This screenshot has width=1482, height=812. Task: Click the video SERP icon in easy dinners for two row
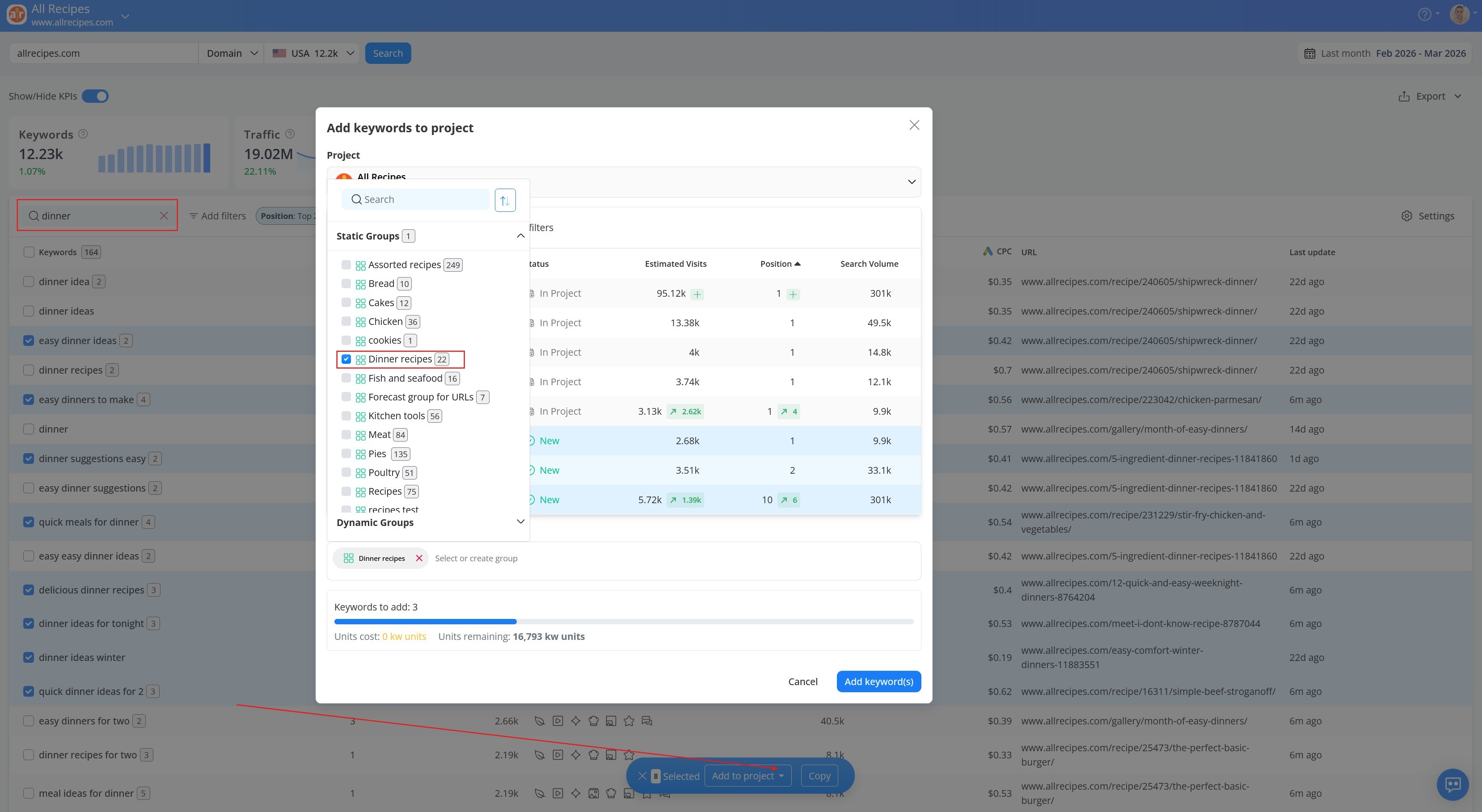coord(557,720)
